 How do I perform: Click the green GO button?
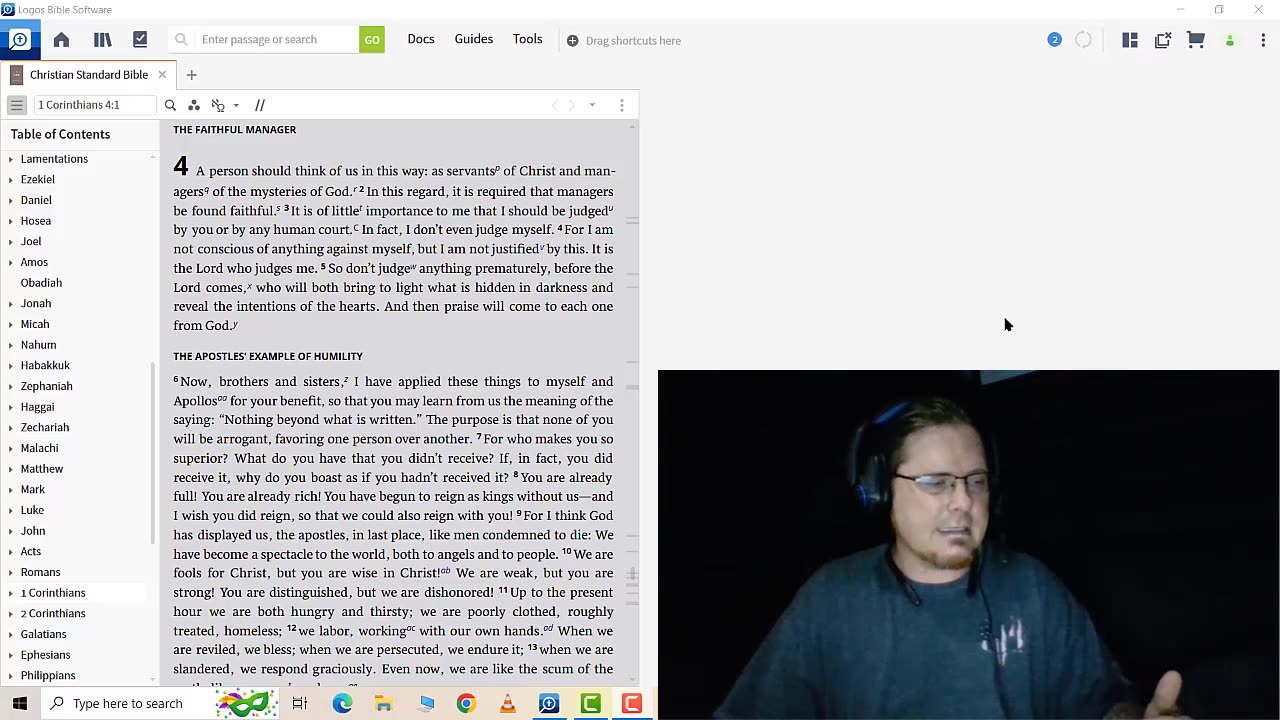pyautogui.click(x=372, y=40)
